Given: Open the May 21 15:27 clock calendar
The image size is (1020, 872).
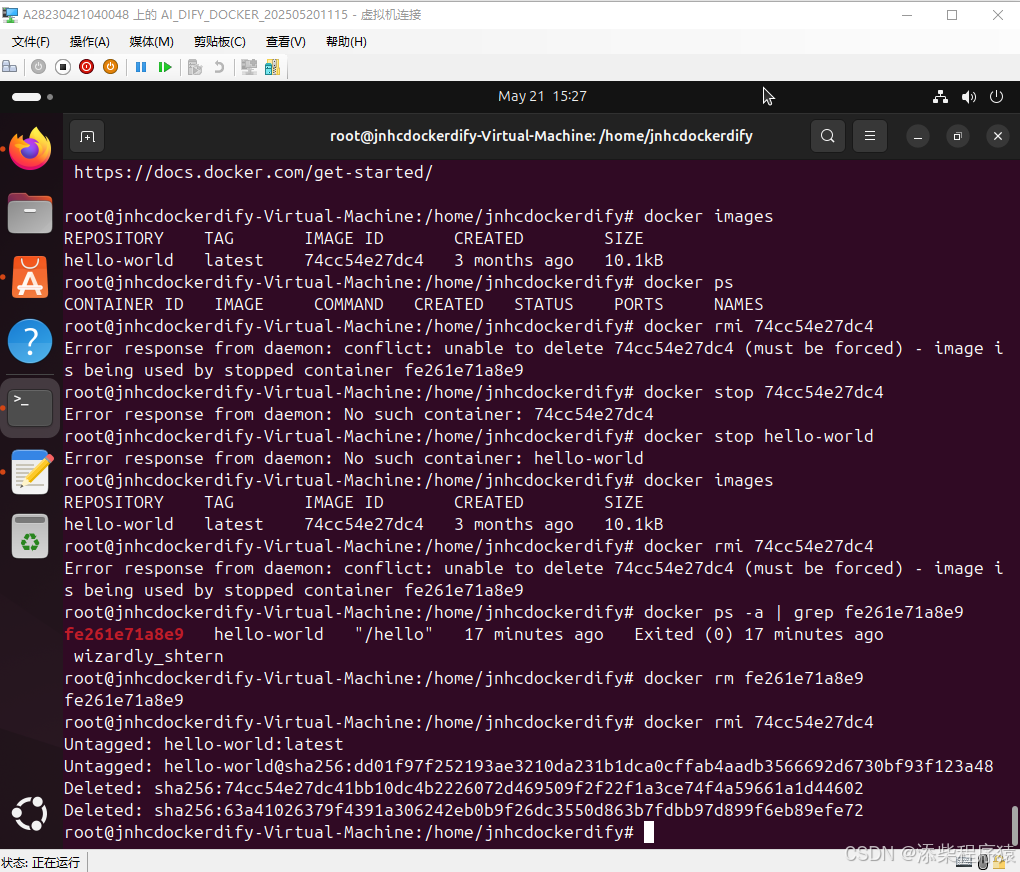Looking at the screenshot, I should click(x=542, y=96).
